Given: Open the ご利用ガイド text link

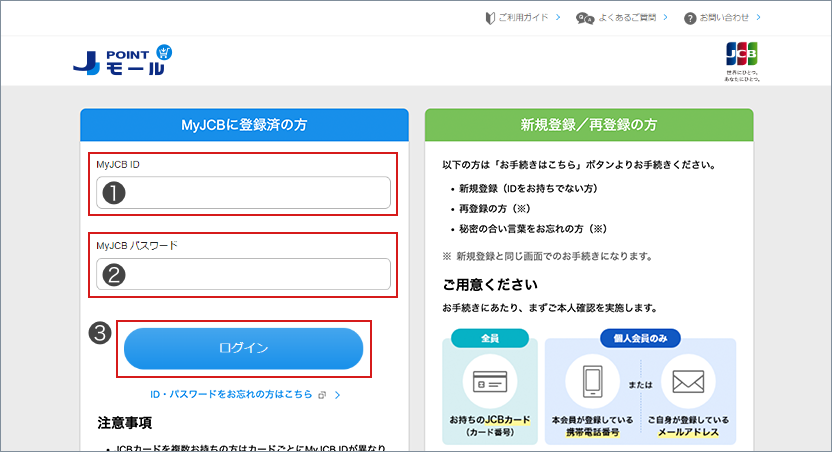Looking at the screenshot, I should pyautogui.click(x=522, y=18).
